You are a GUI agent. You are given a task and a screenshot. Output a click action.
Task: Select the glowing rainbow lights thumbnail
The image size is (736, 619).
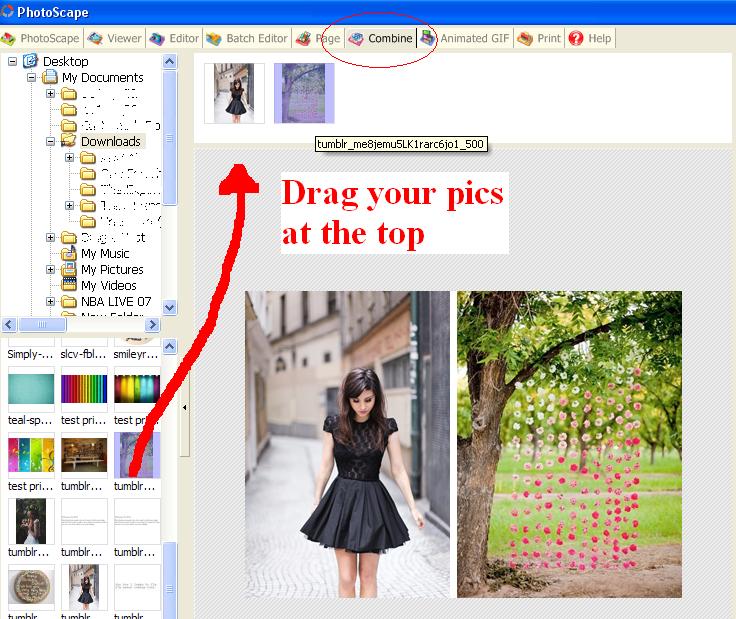tap(137, 389)
